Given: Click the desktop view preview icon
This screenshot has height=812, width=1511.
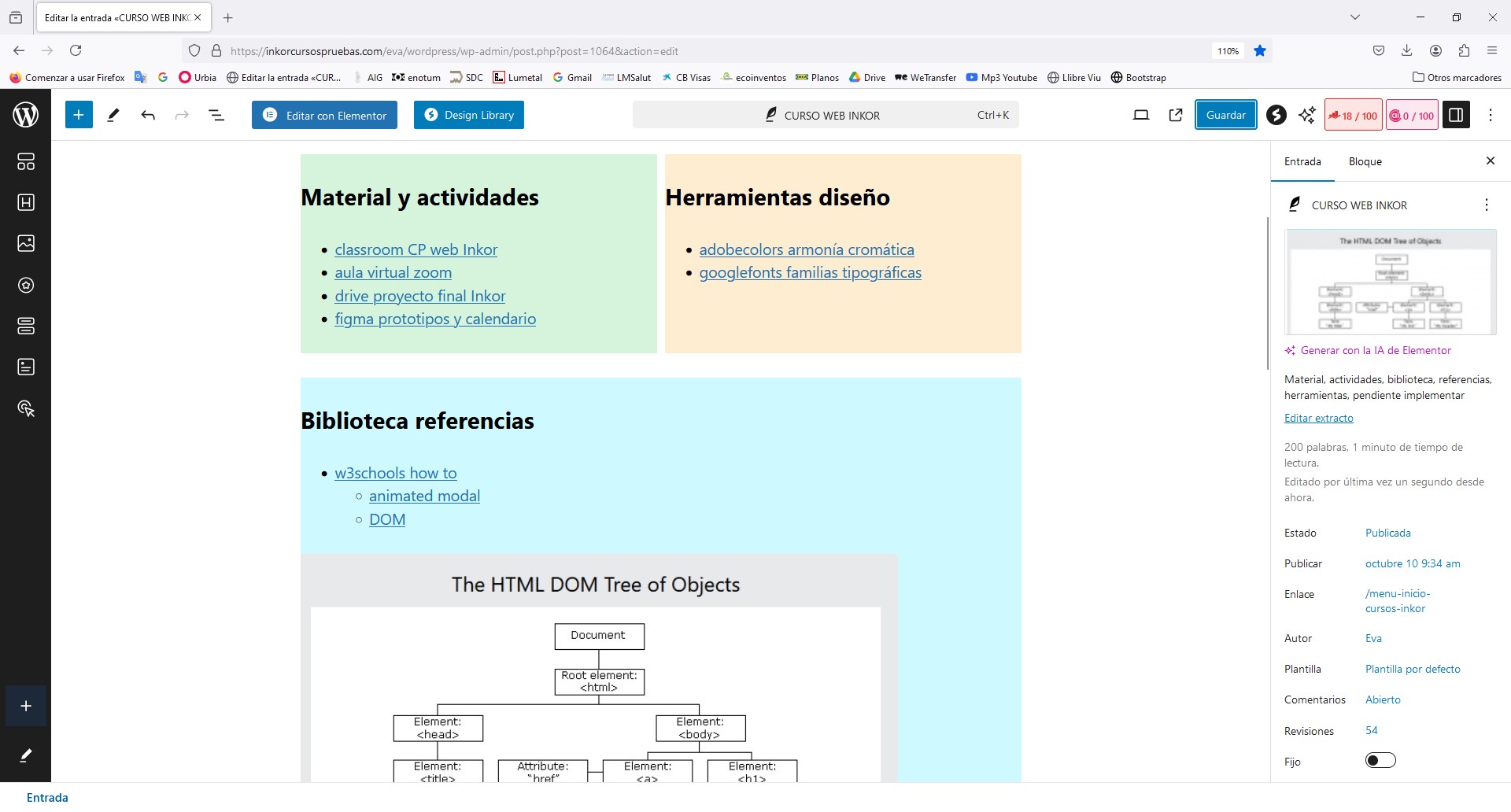Looking at the screenshot, I should tap(1140, 115).
